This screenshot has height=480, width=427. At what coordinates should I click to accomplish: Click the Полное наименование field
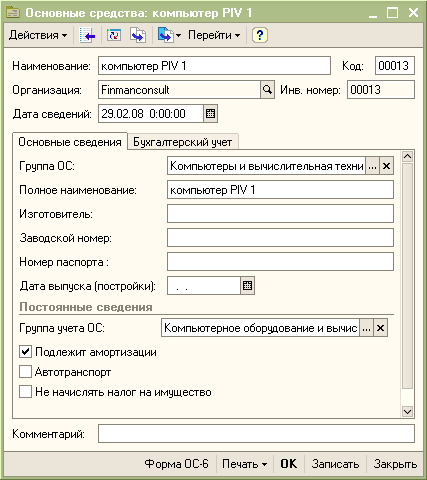(280, 190)
